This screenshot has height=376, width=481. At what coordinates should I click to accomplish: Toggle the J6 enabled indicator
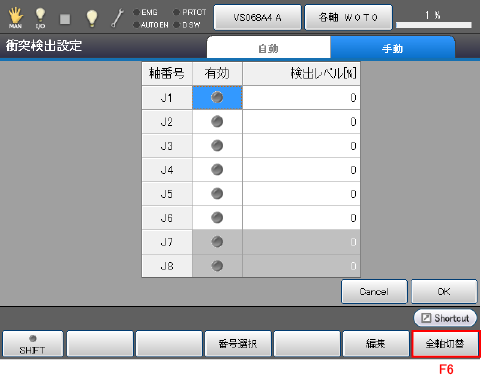click(217, 218)
